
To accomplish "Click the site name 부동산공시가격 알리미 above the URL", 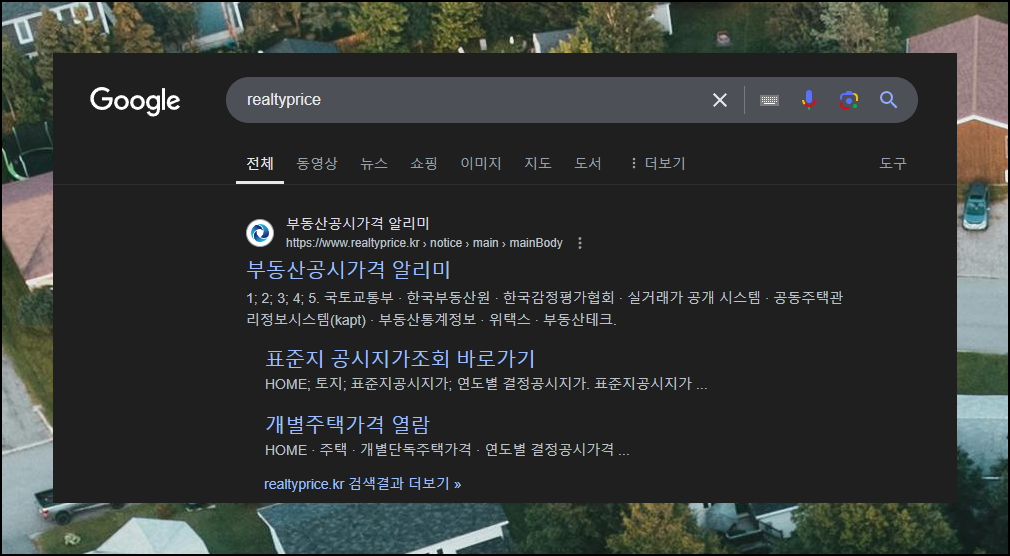I will click(357, 224).
